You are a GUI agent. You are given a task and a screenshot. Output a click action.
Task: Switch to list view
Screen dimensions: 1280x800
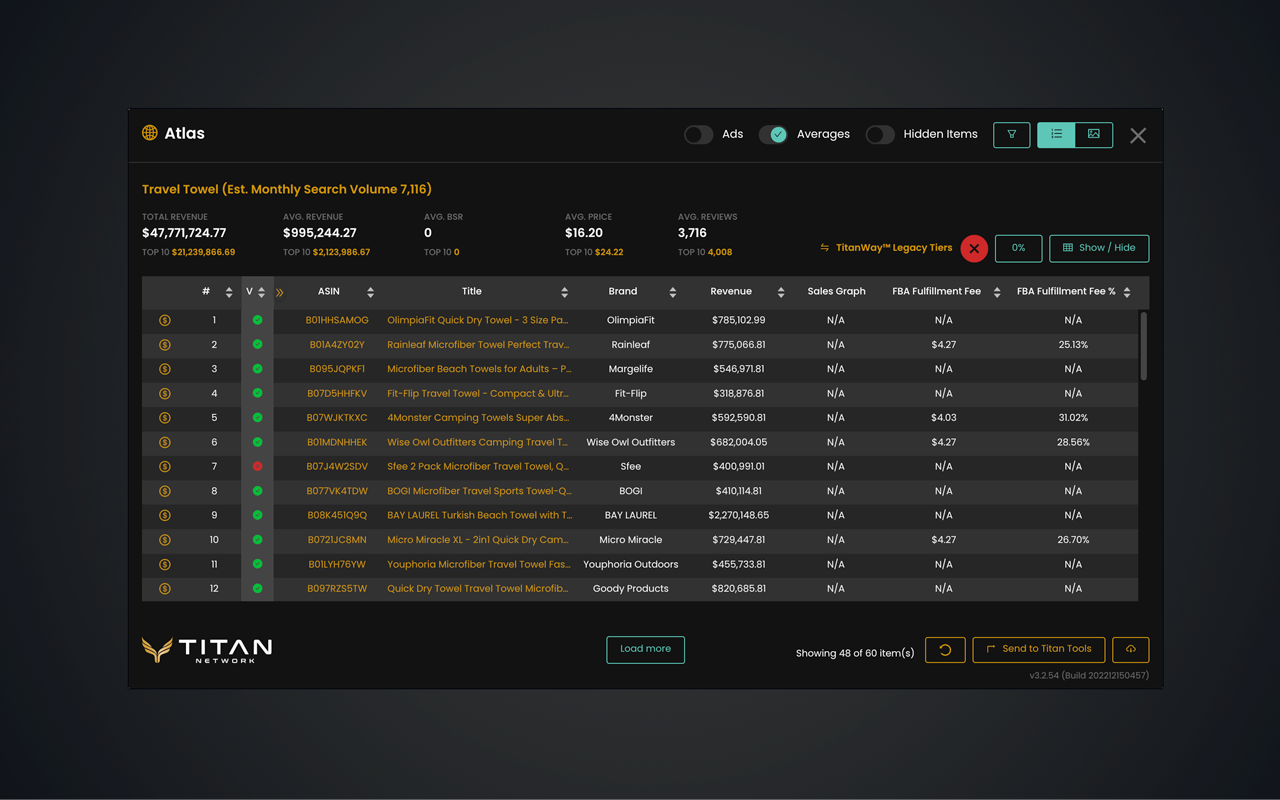coord(1056,135)
